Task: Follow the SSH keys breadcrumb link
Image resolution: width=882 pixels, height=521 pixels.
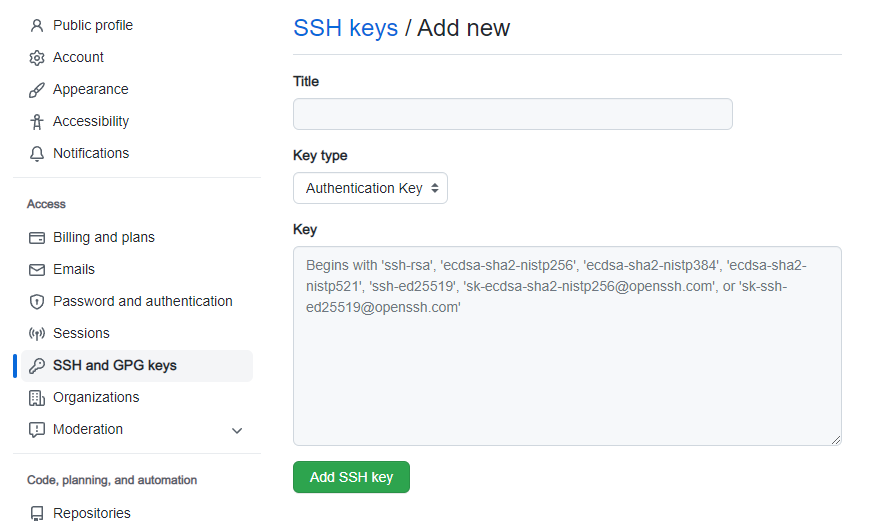Action: click(345, 28)
